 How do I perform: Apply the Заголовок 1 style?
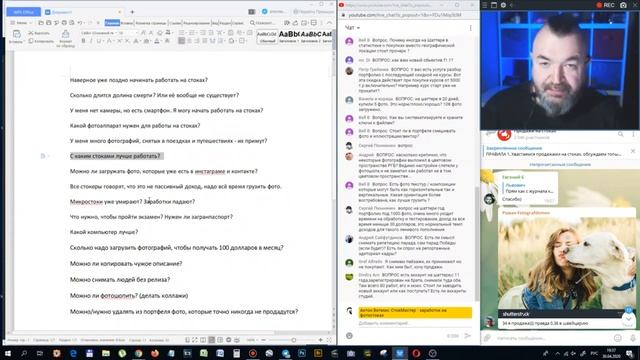[289, 37]
